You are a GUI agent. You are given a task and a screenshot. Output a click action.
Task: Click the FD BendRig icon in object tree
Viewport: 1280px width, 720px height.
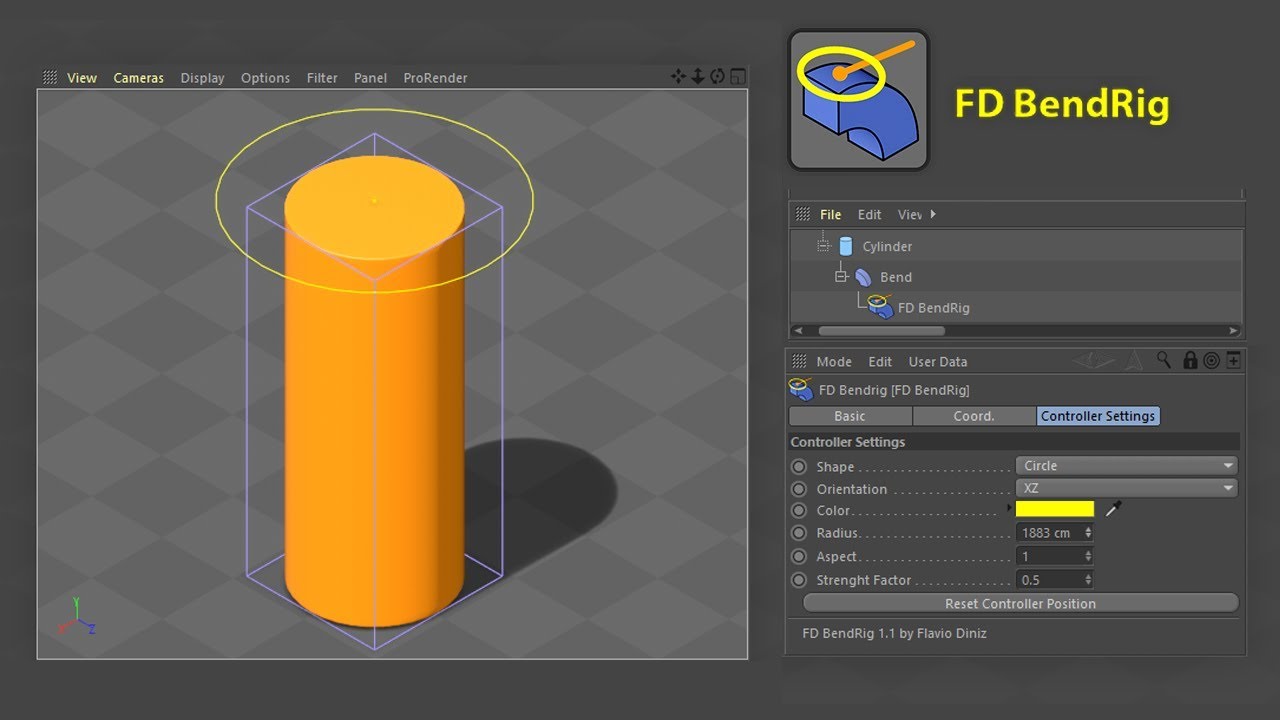pyautogui.click(x=880, y=307)
